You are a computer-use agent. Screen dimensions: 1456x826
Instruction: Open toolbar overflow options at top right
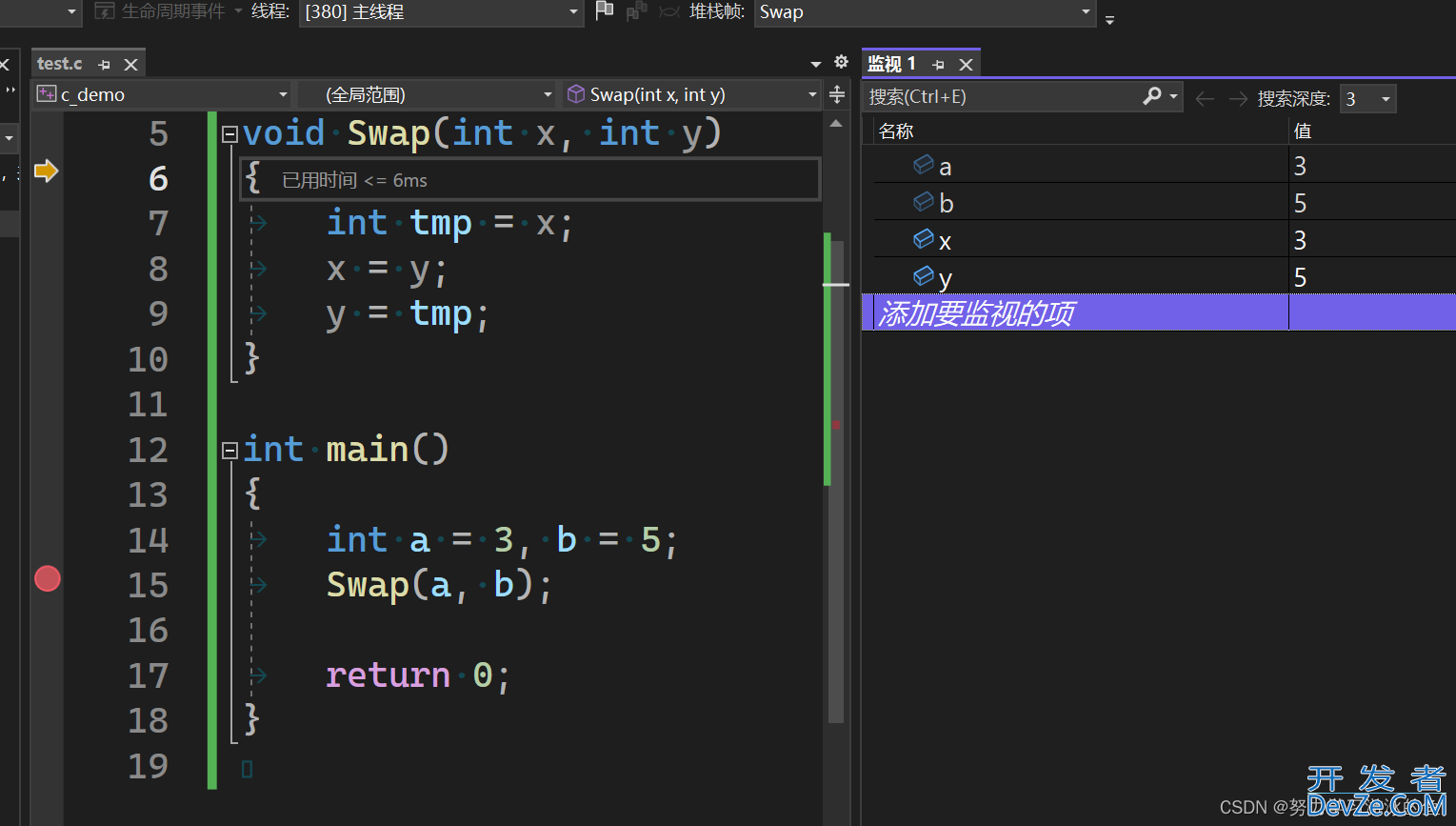click(x=1109, y=19)
